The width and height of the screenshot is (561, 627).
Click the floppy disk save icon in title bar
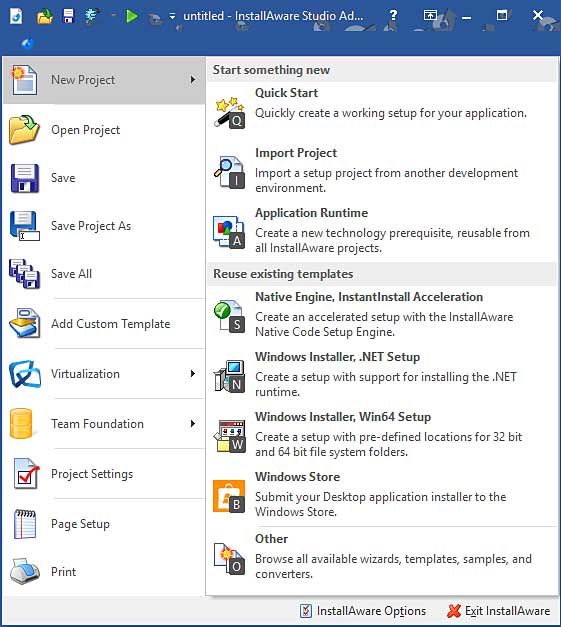pos(69,16)
